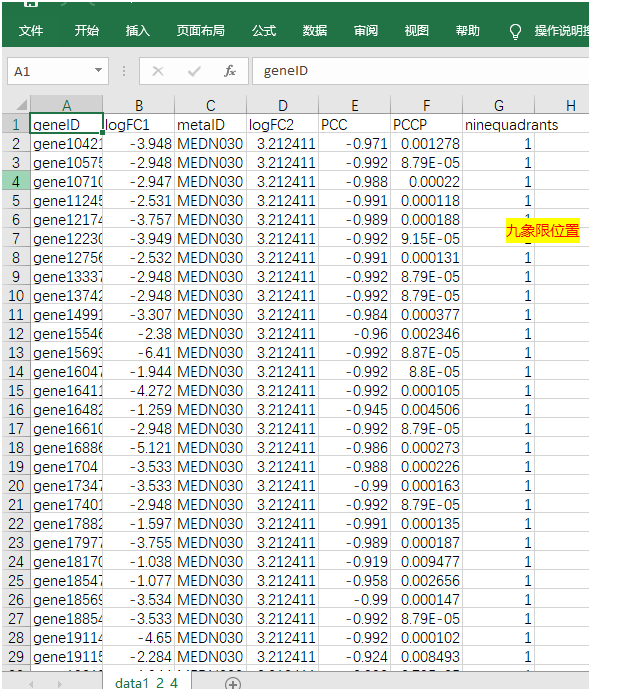Viewport: 632px width, 692px height.
Task: Click cell with value 9.15E-05
Action: [x=426, y=238]
